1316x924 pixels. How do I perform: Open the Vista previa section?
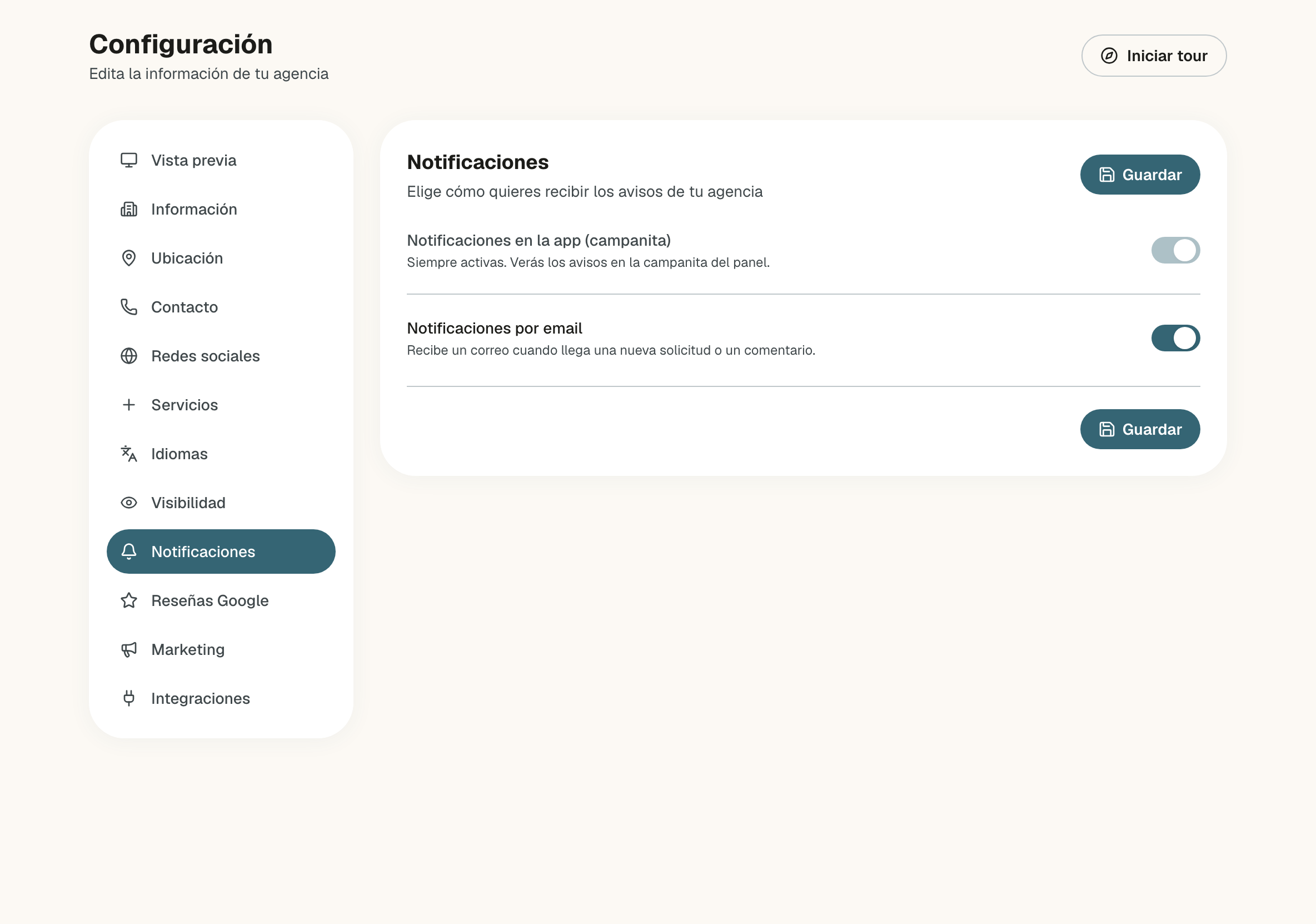(221, 160)
